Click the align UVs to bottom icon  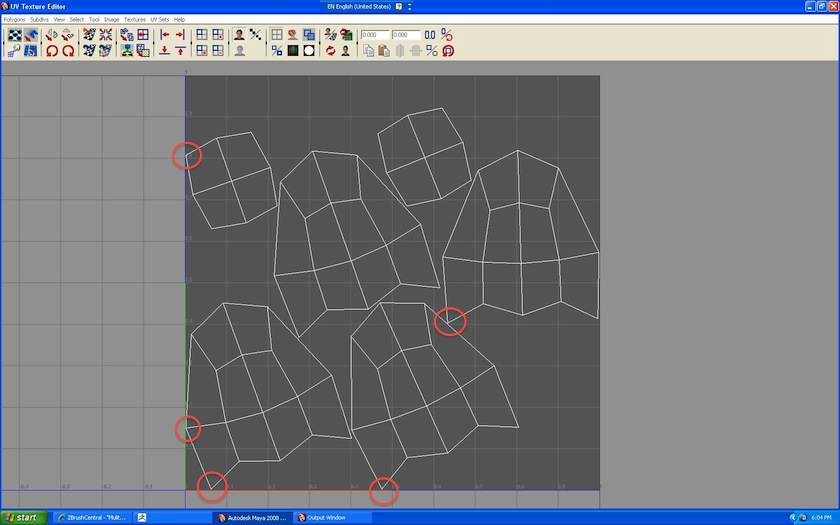point(165,50)
